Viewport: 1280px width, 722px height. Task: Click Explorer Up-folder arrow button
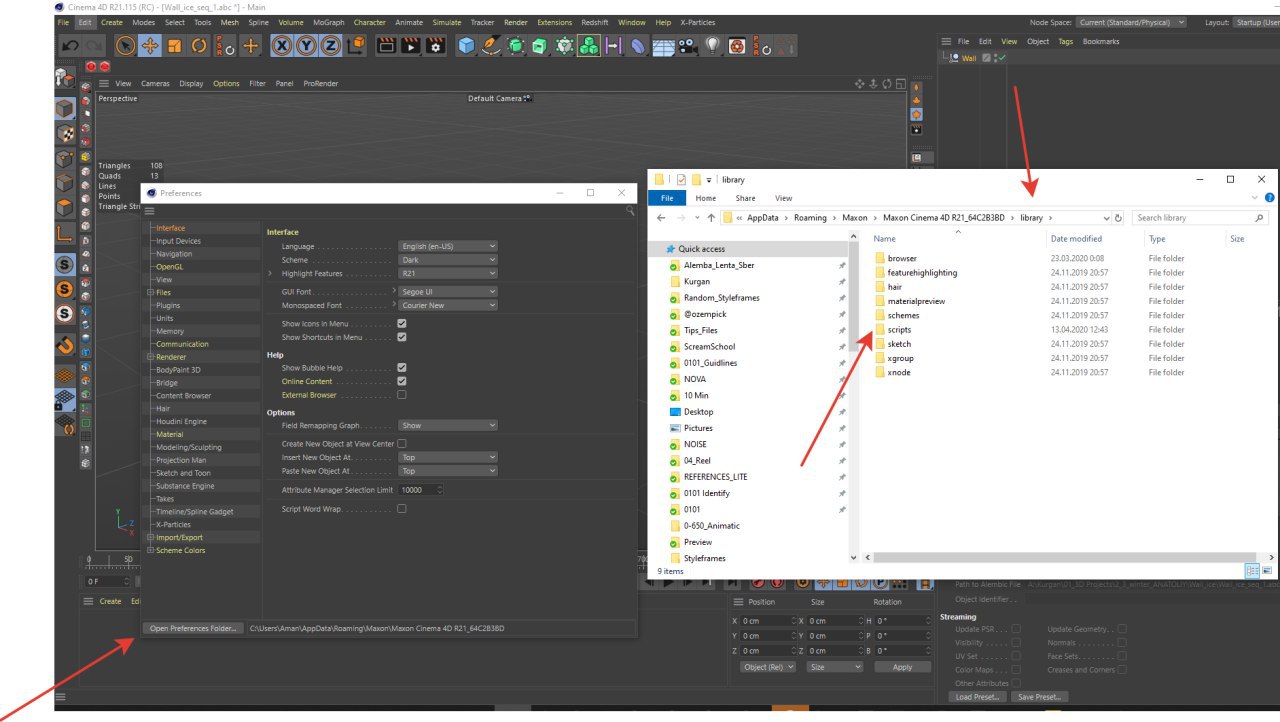710,217
